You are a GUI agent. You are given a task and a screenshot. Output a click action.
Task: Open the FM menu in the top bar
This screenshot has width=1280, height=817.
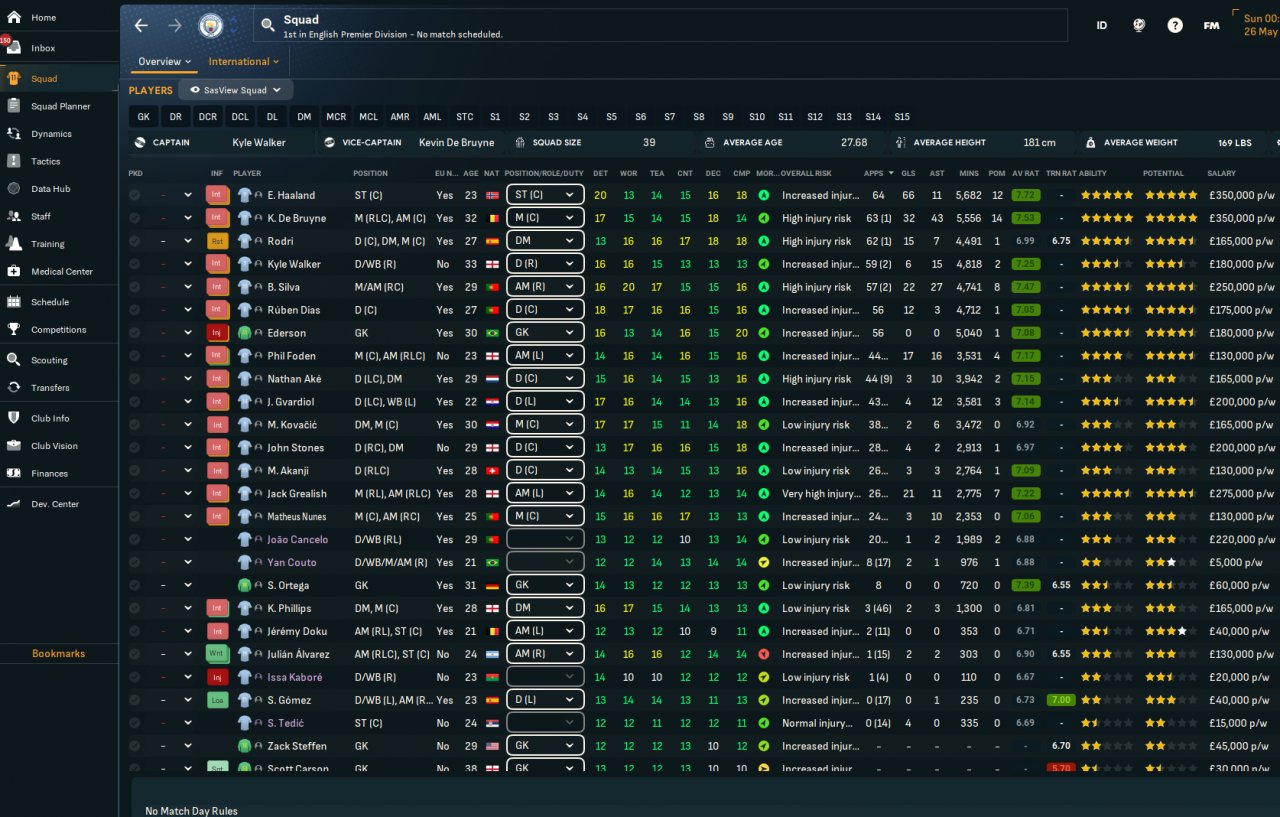(1211, 26)
